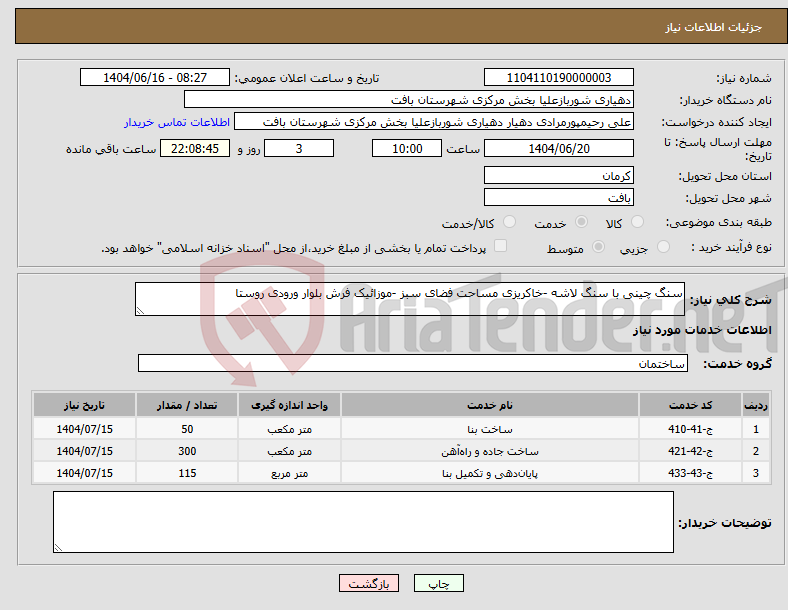Click the service name پایان‌دهی و تکمیل بنا
788x610 pixels.
click(x=489, y=473)
